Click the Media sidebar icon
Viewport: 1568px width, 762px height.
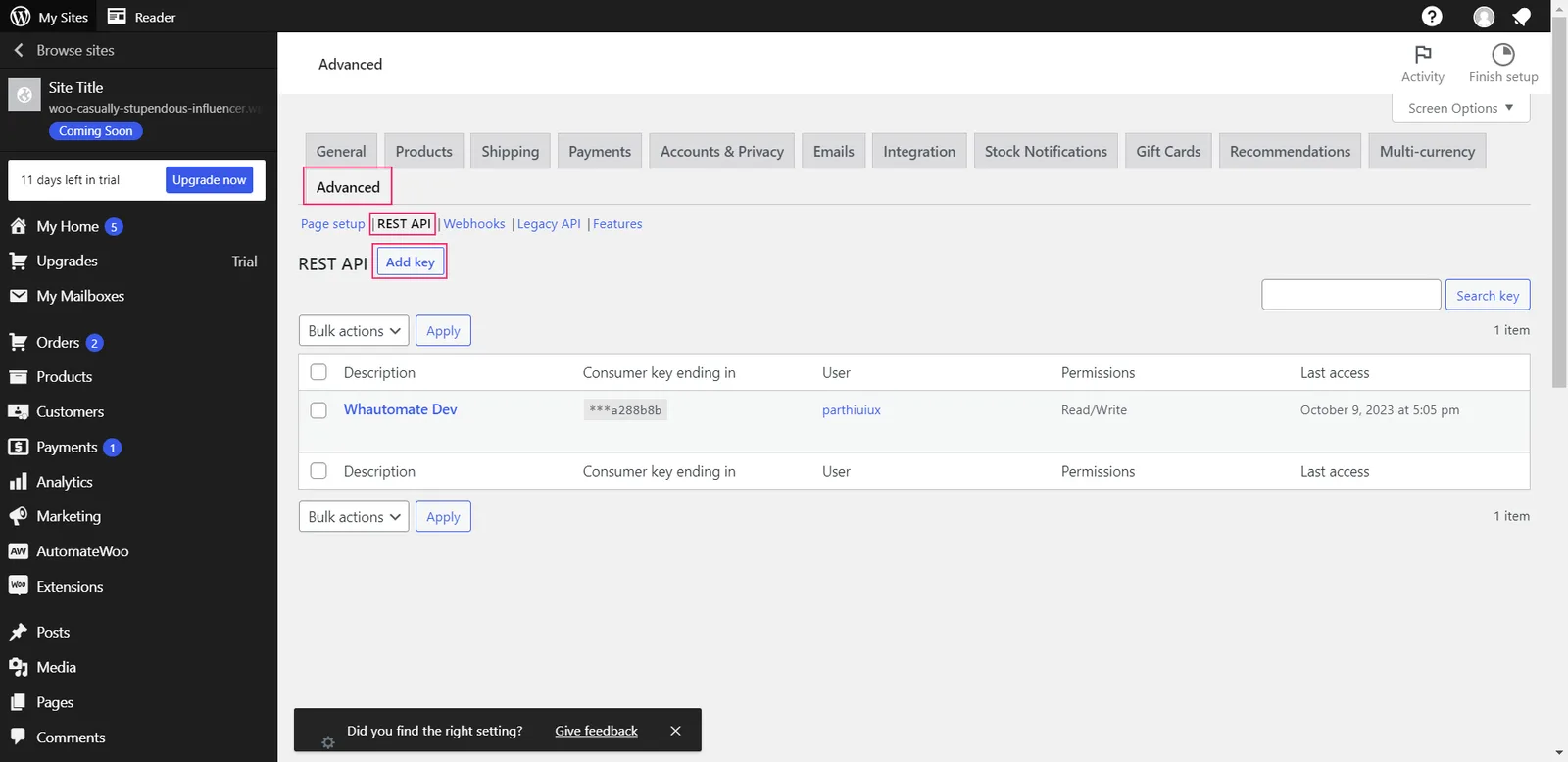pos(19,667)
